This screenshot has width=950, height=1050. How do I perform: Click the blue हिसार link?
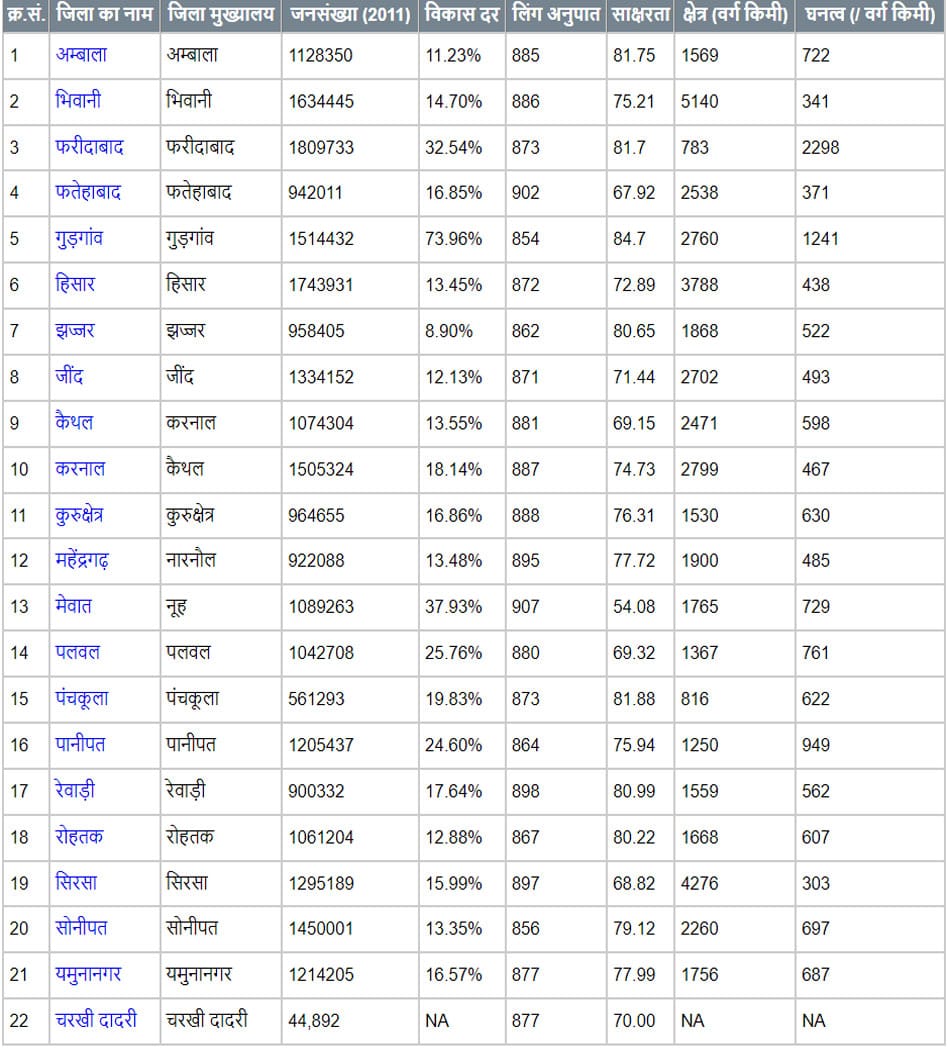pos(76,284)
